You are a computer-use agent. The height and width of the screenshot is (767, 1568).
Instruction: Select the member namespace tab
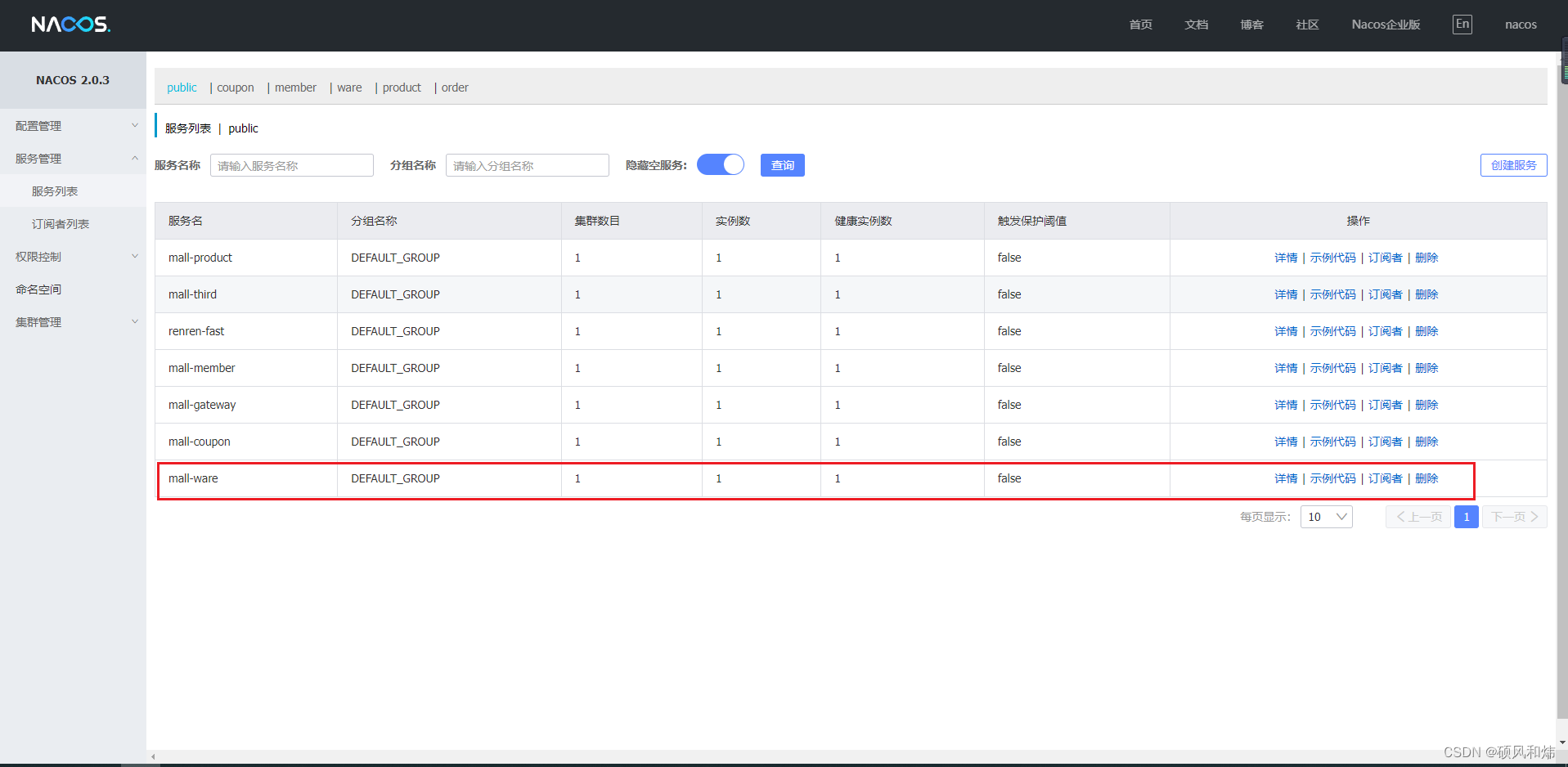pyautogui.click(x=295, y=87)
